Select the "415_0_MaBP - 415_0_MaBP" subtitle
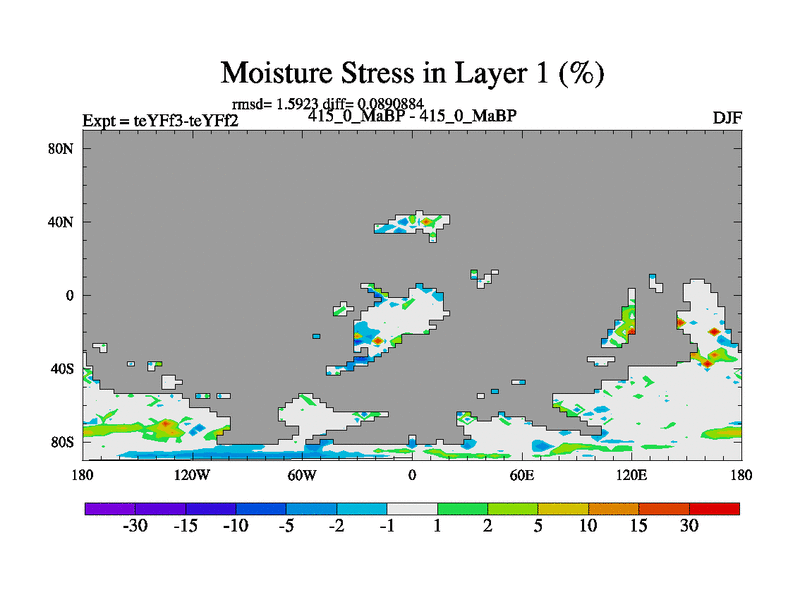 click(412, 115)
